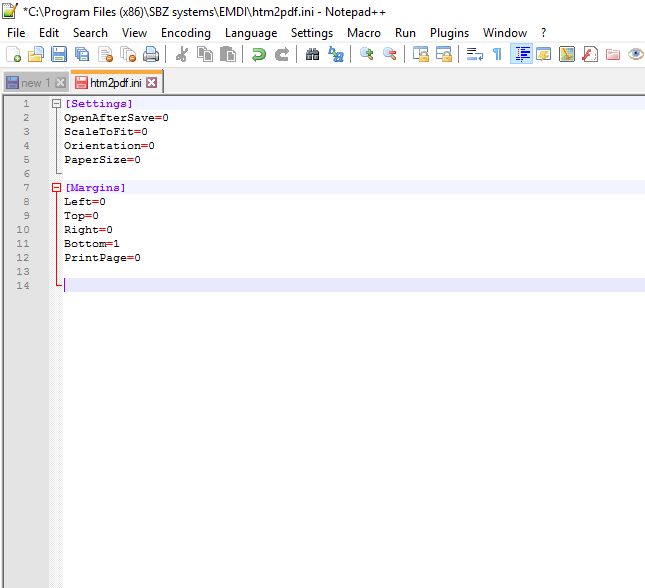The image size is (645, 588).
Task: Click the Close document toolbar icon
Action: pyautogui.click(x=105, y=54)
